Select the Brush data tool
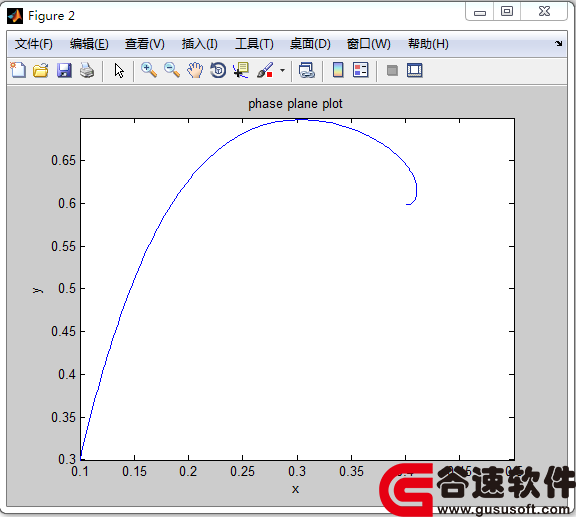576x517 pixels. (265, 70)
